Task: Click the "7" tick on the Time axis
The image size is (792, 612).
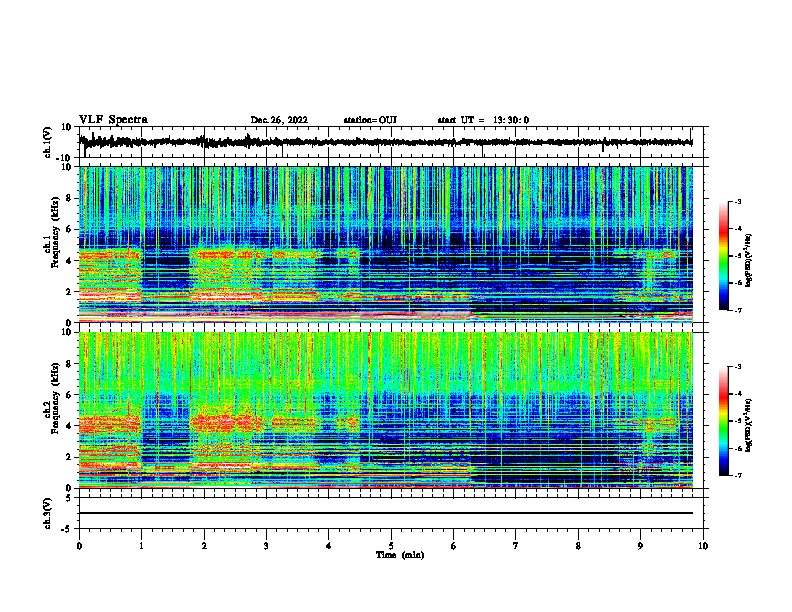Action: (x=516, y=546)
